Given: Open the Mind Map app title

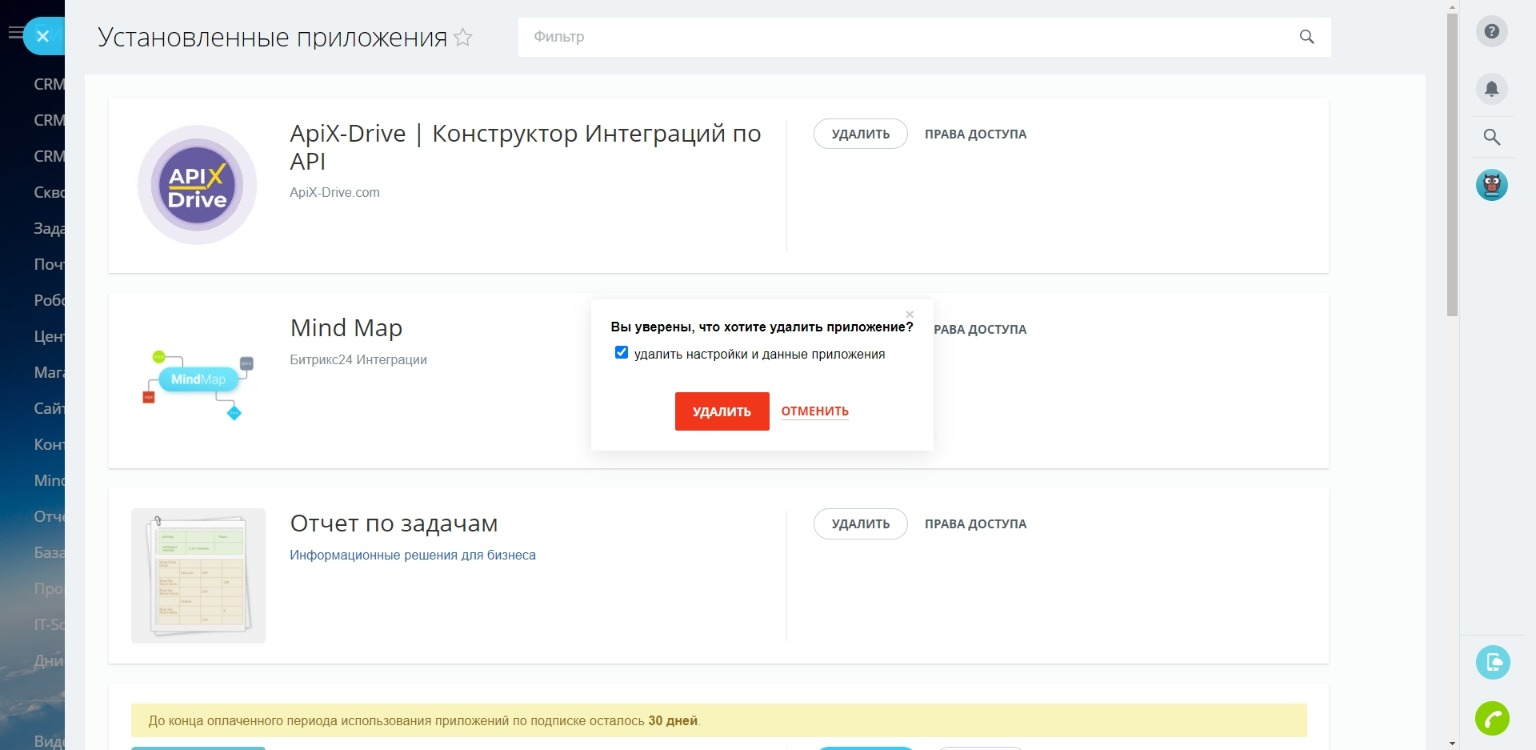Looking at the screenshot, I should click(x=346, y=328).
